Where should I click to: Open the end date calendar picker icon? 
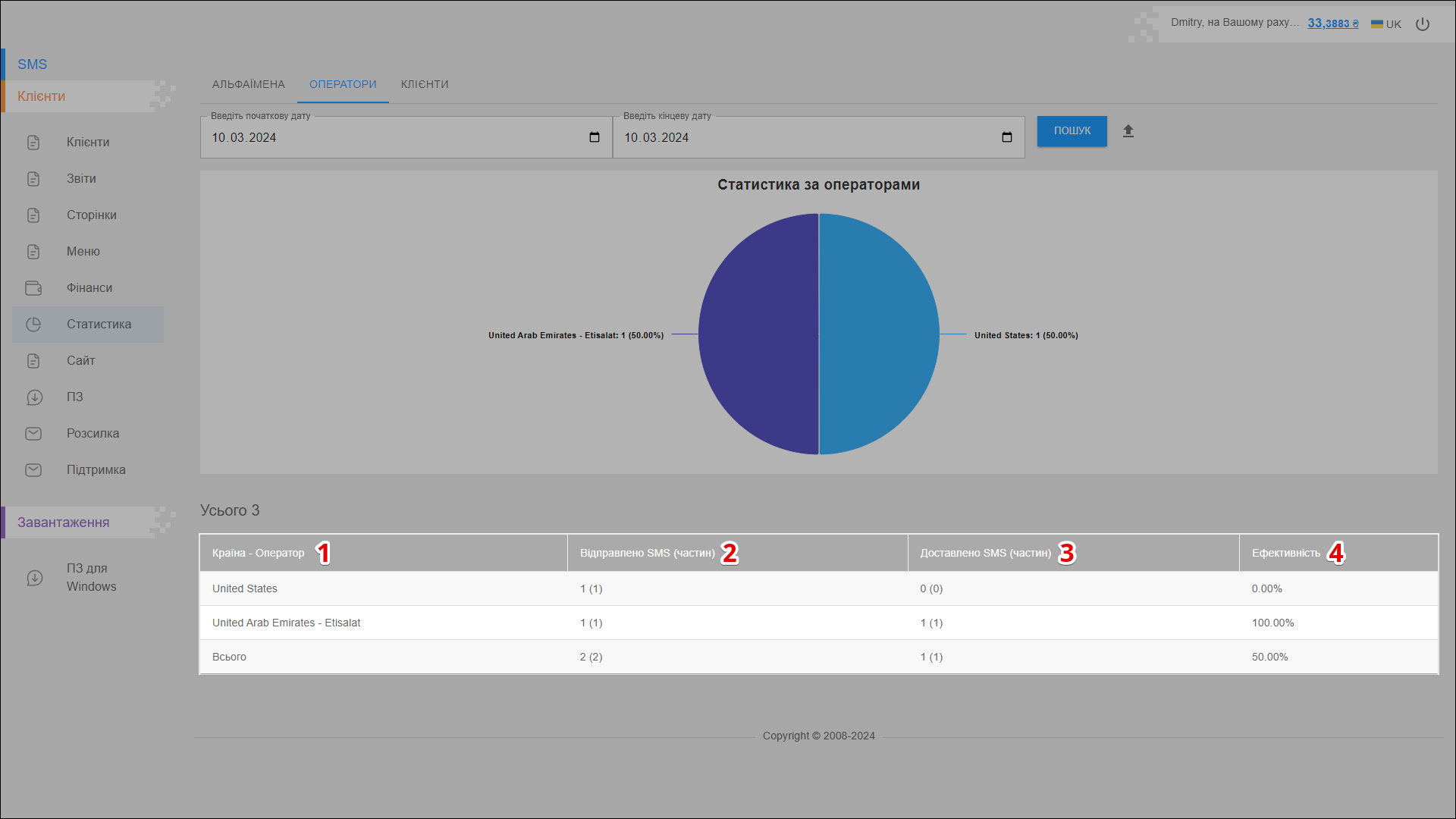(x=1007, y=137)
